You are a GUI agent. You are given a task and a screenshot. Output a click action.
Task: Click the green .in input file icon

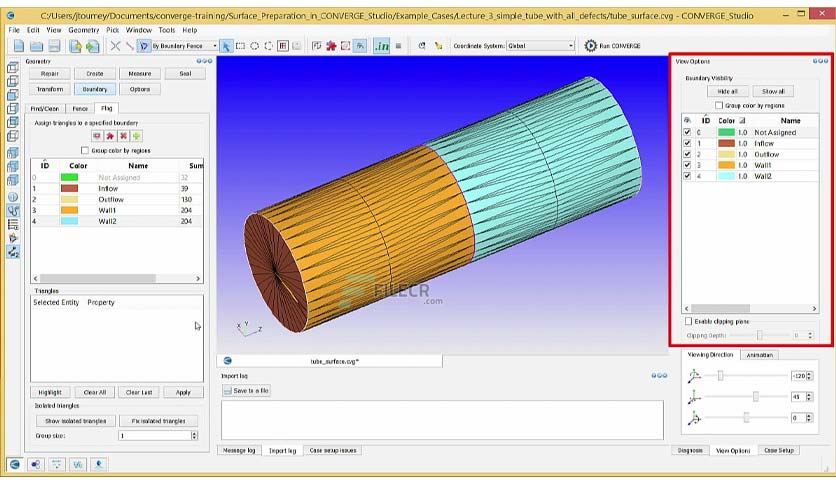tap(382, 46)
